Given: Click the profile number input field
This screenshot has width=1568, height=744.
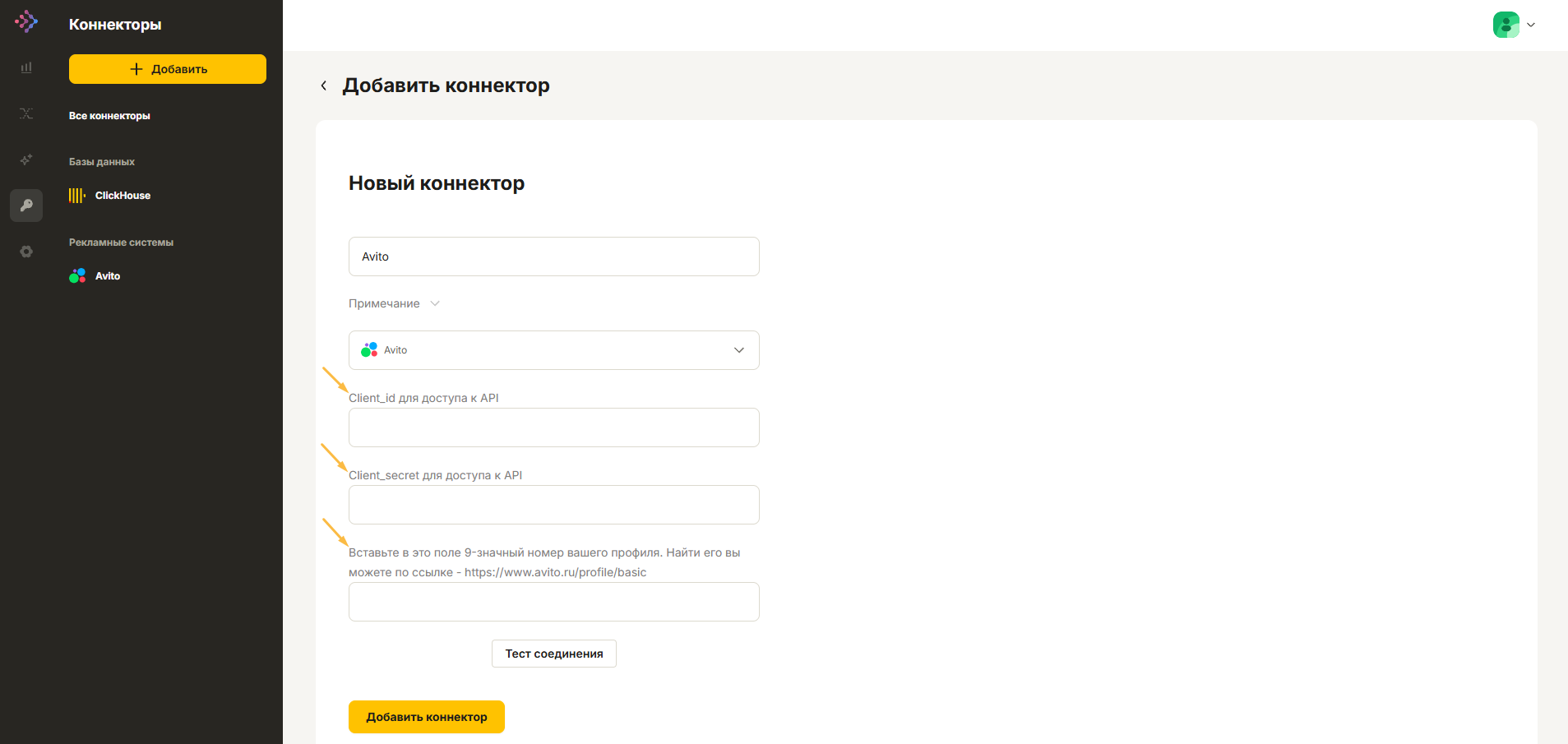Looking at the screenshot, I should pyautogui.click(x=554, y=602).
